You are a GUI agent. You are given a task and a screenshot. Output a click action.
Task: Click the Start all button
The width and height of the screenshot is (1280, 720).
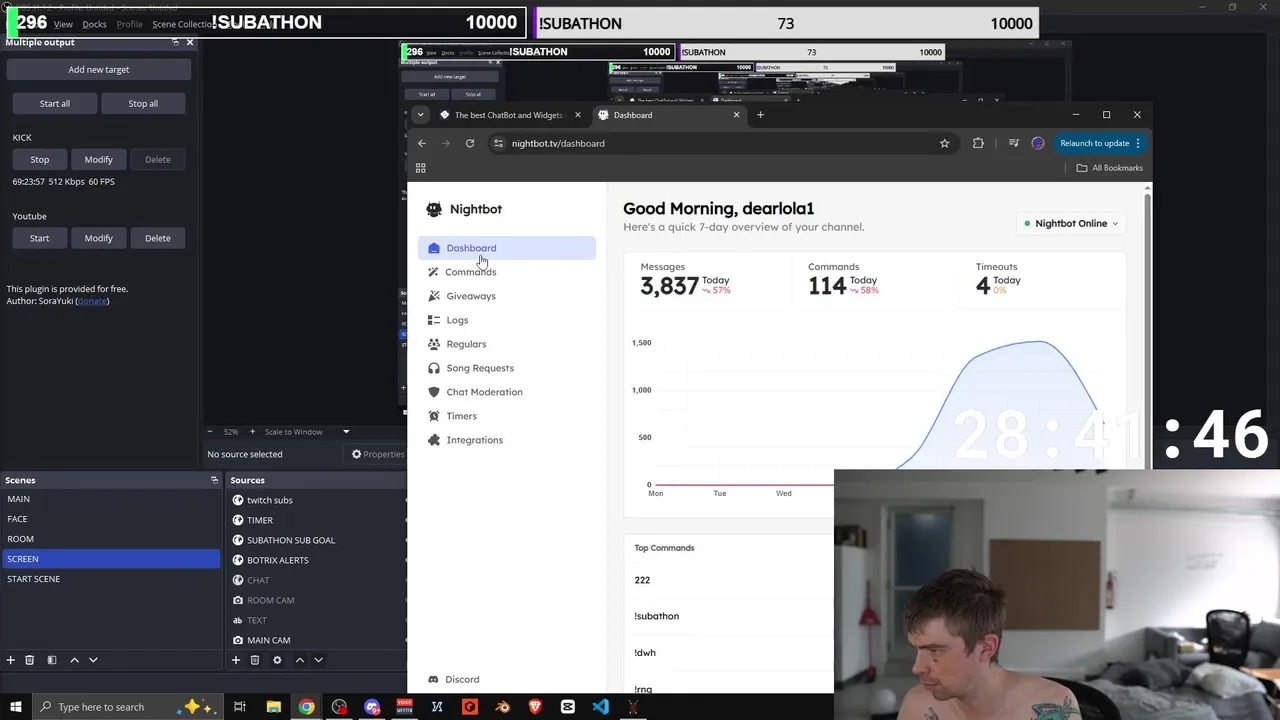coord(55,104)
